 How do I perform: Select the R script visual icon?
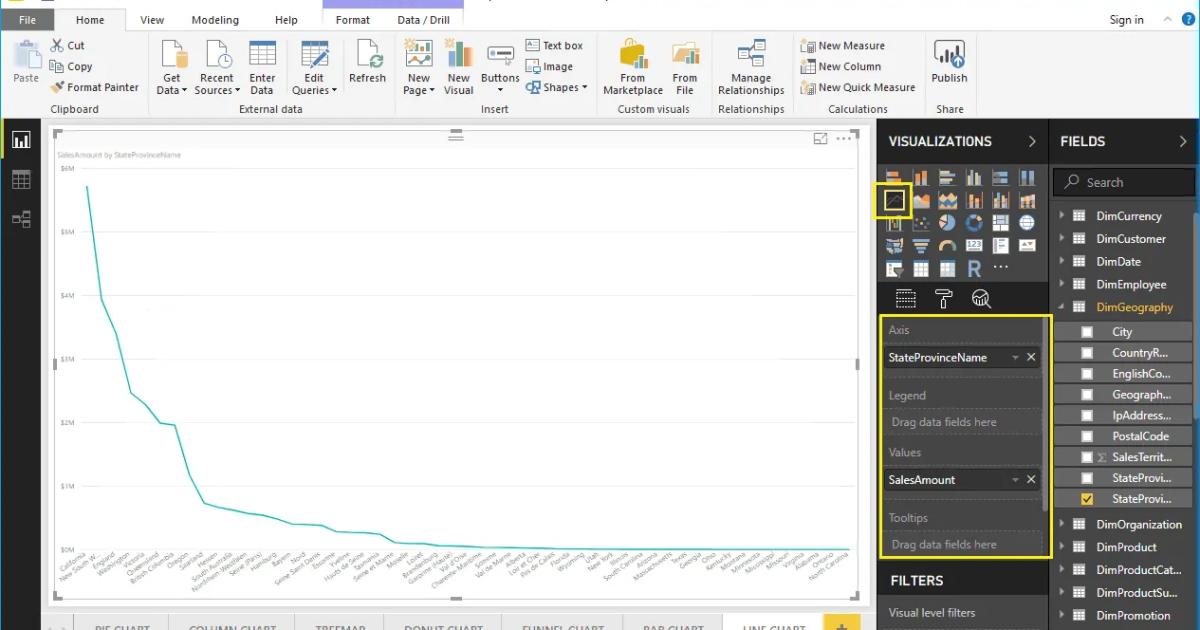[974, 268]
